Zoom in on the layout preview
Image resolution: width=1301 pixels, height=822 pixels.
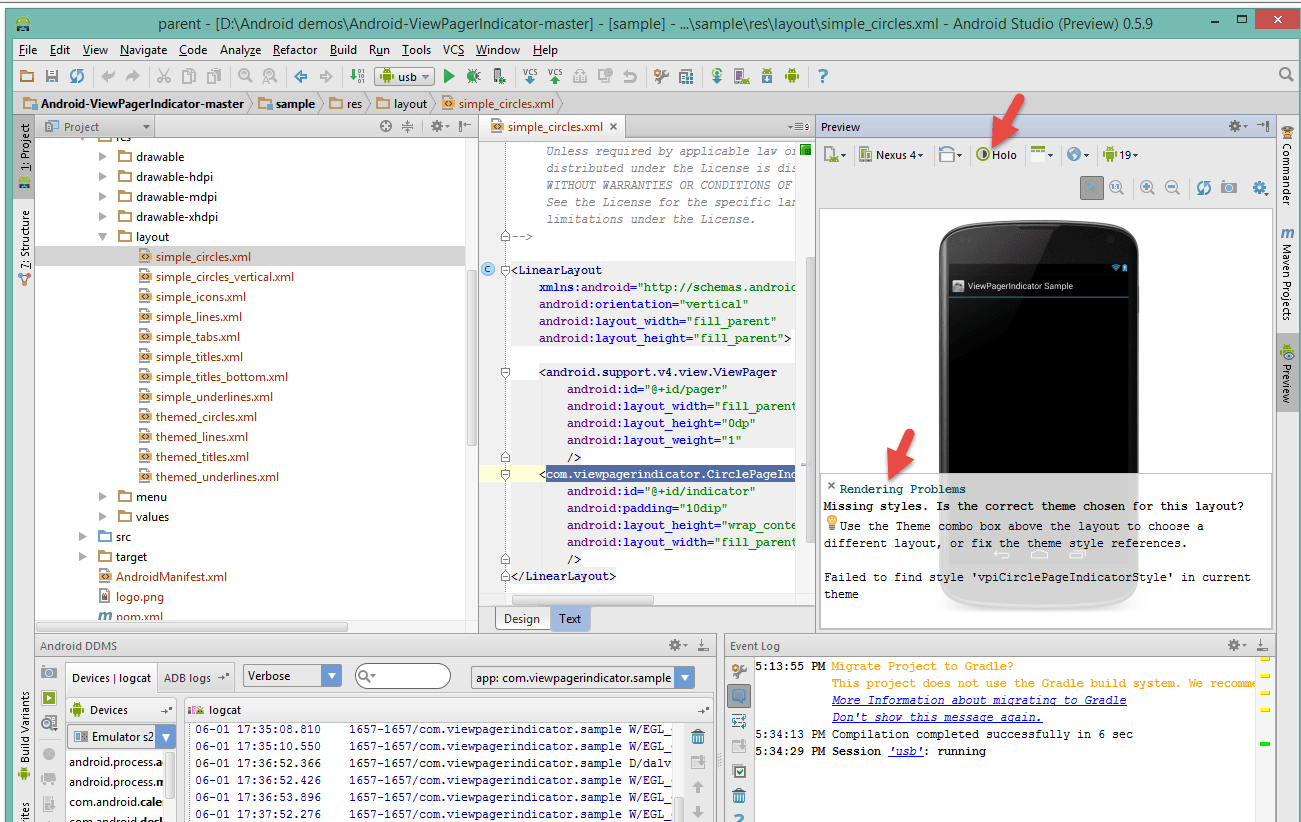coord(1147,188)
